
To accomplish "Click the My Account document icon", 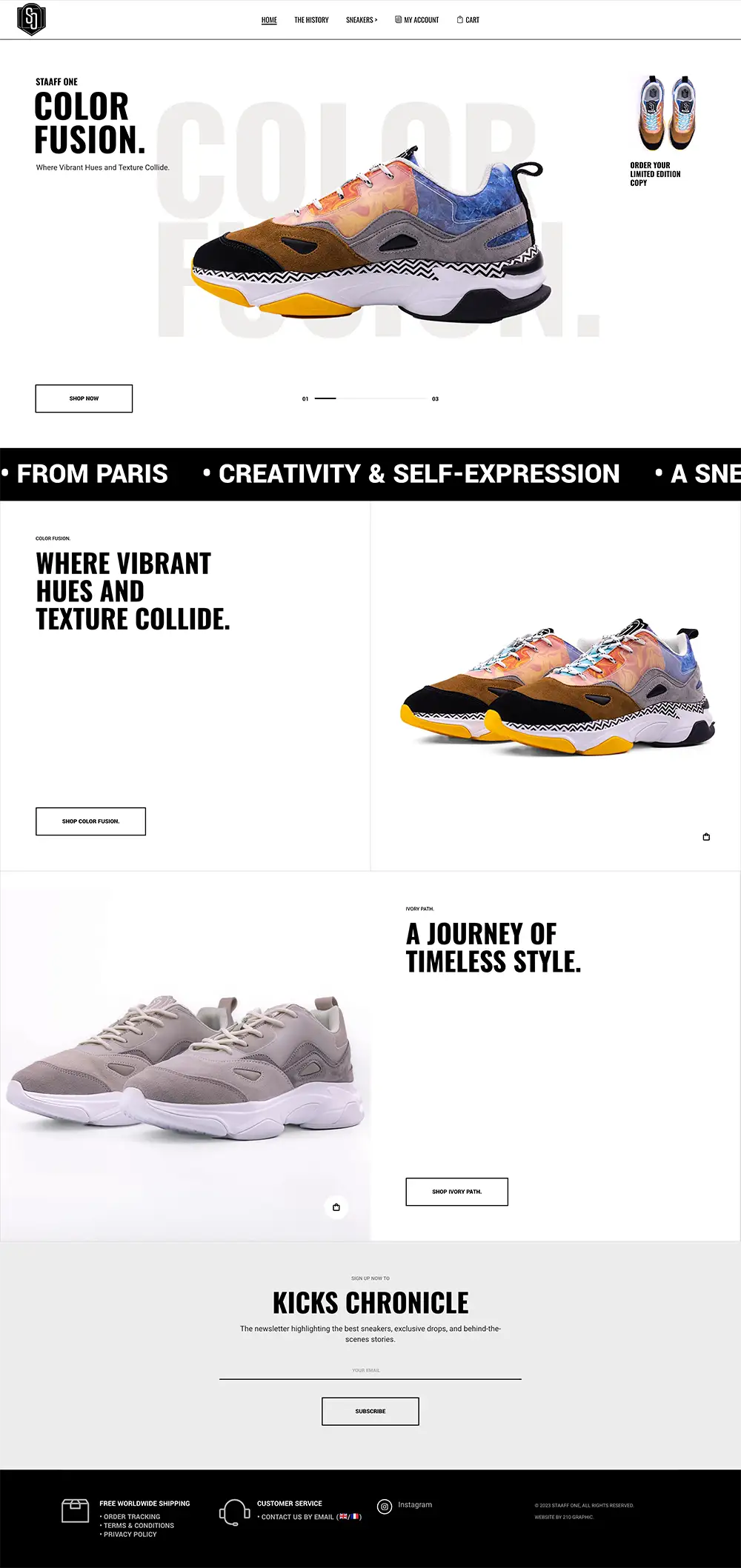I will [398, 20].
